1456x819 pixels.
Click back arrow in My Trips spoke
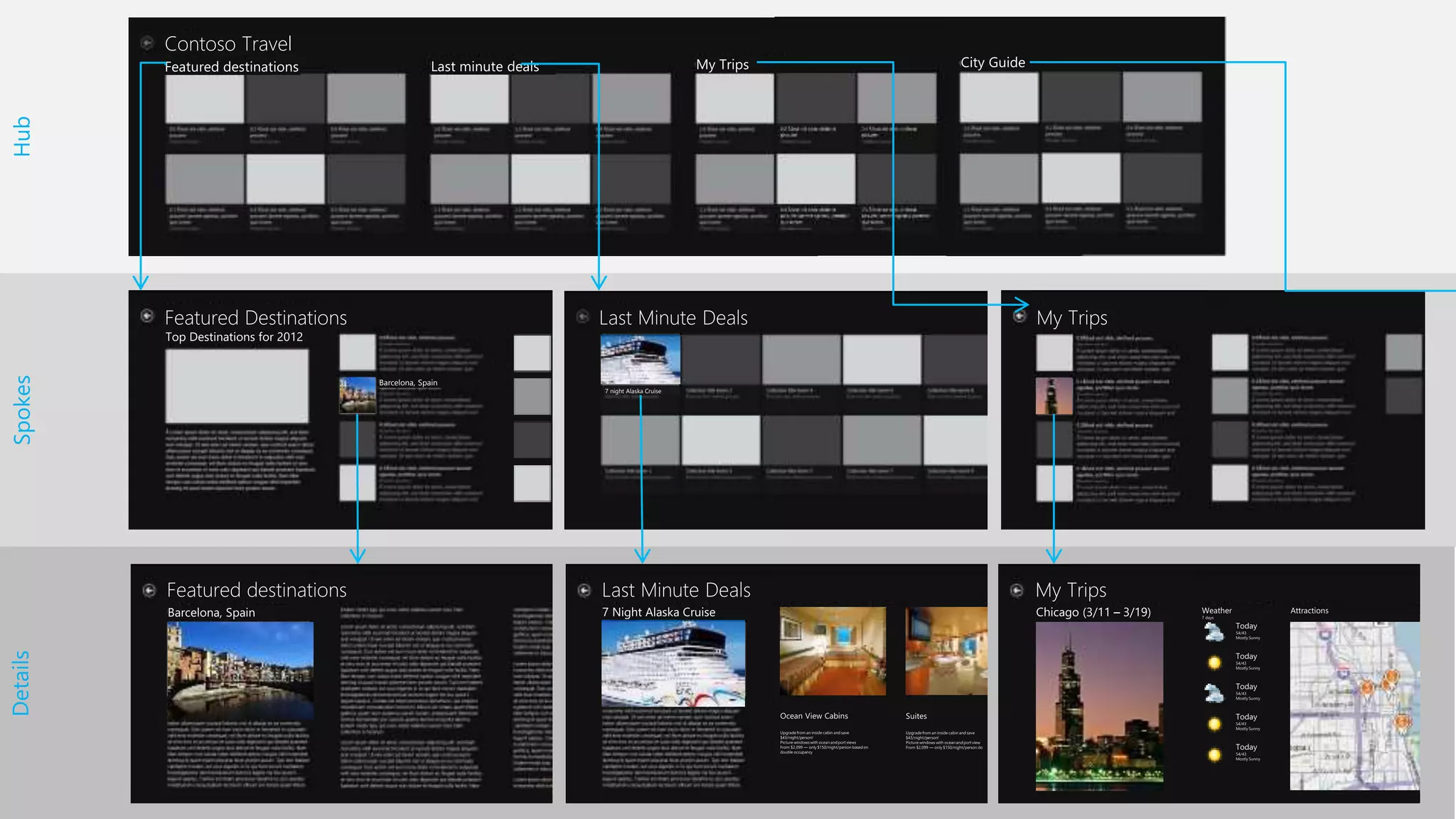tap(1019, 316)
